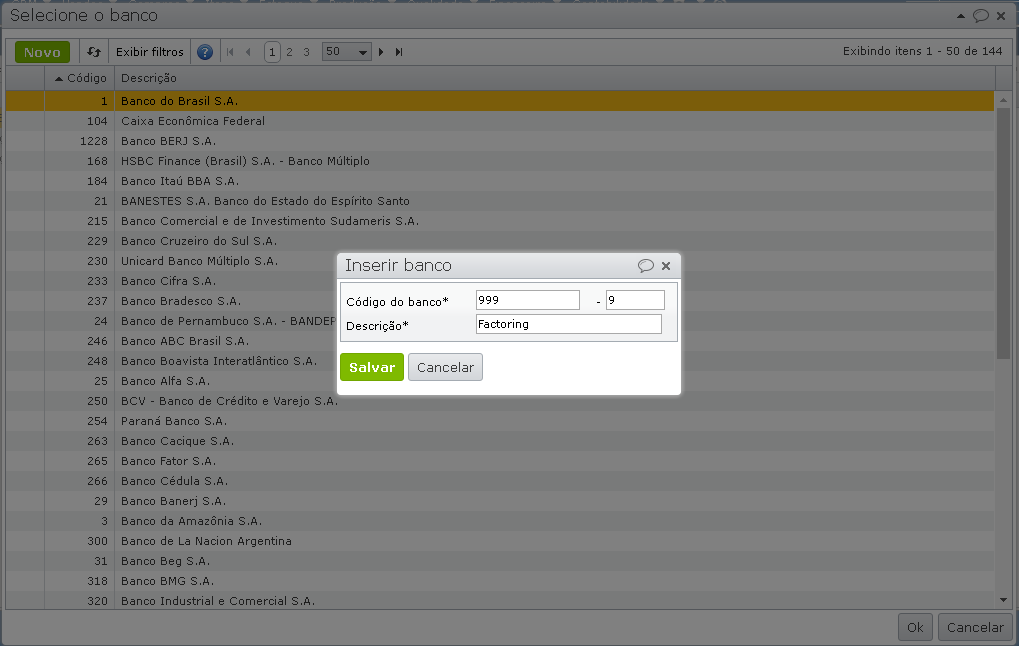Select row Banco de Pernambuco S.A.
This screenshot has width=1019, height=646.
point(500,321)
